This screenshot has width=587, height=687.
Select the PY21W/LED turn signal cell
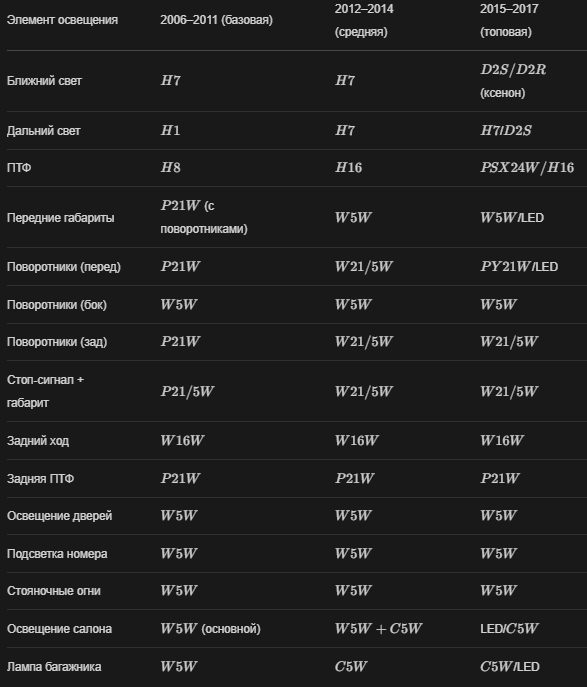(x=519, y=266)
